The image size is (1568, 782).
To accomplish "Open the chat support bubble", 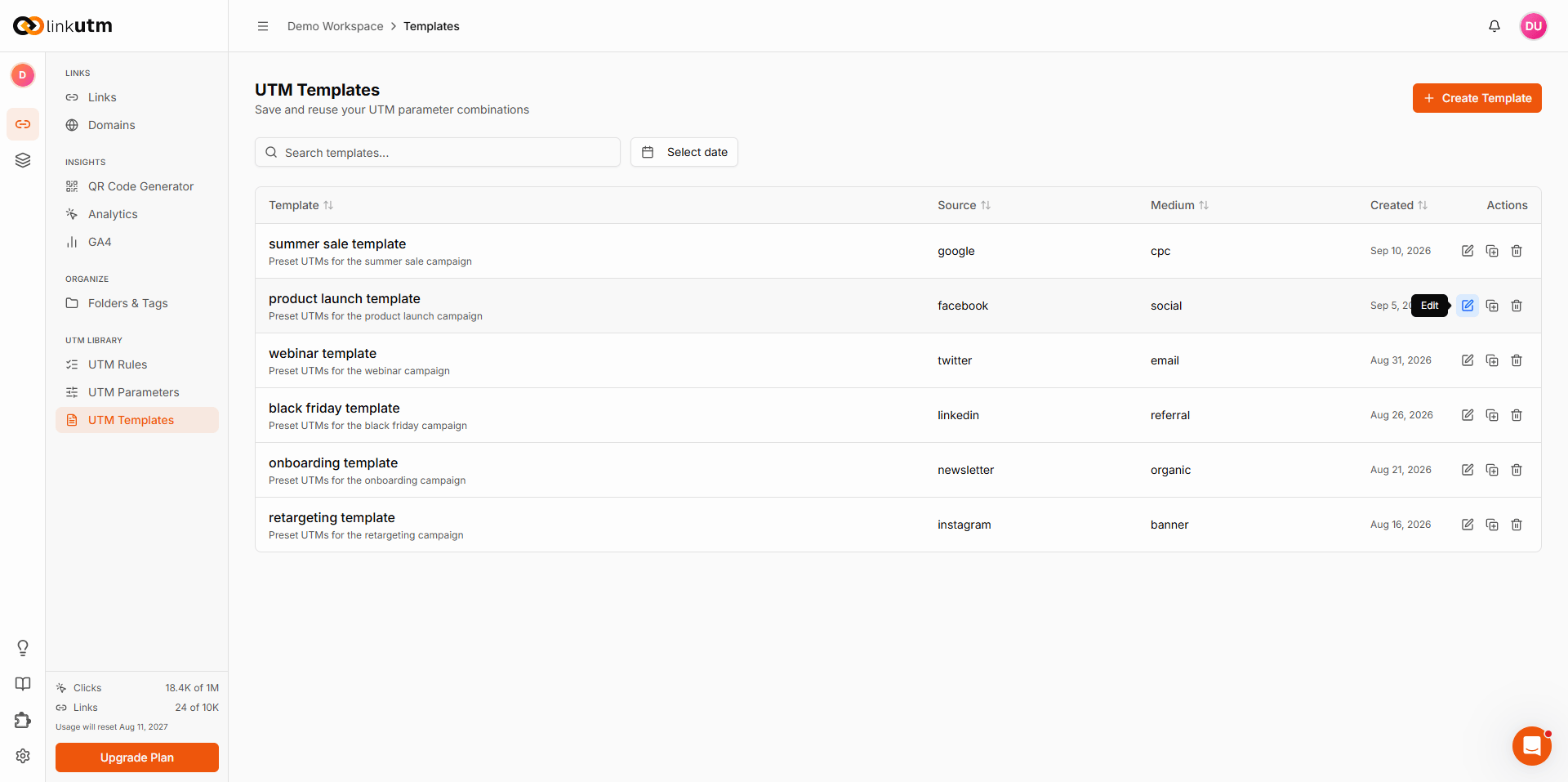I will [x=1532, y=746].
